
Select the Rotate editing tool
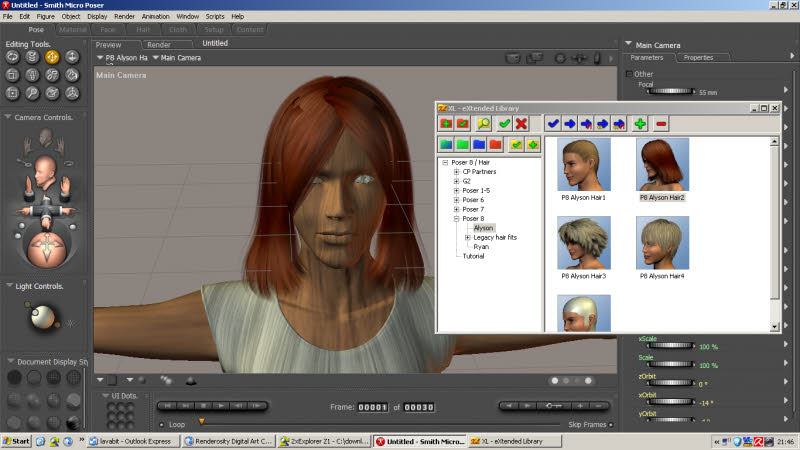[13, 57]
